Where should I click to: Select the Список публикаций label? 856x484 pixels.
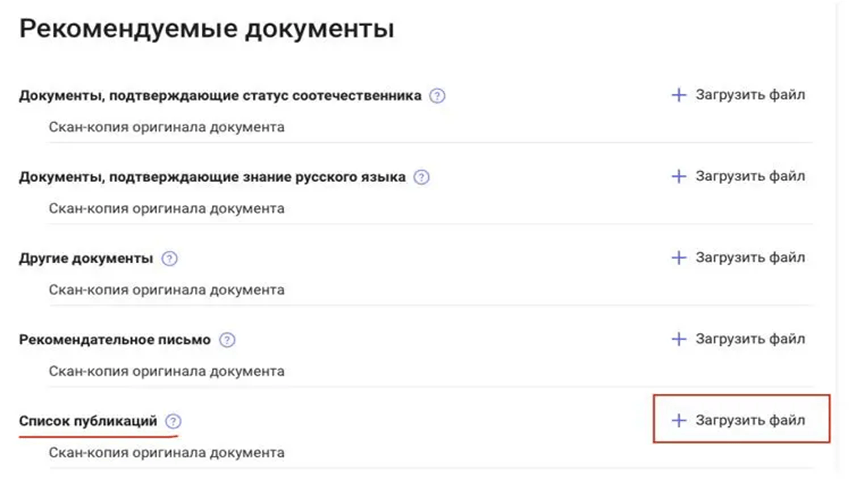click(x=88, y=421)
